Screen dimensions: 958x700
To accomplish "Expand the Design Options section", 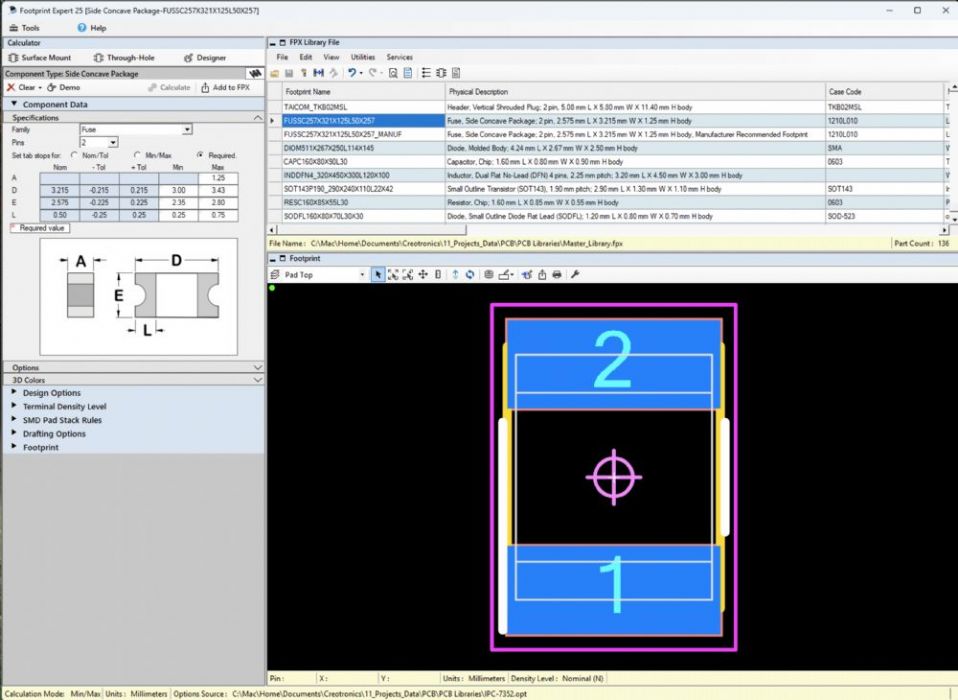I will (x=51, y=393).
